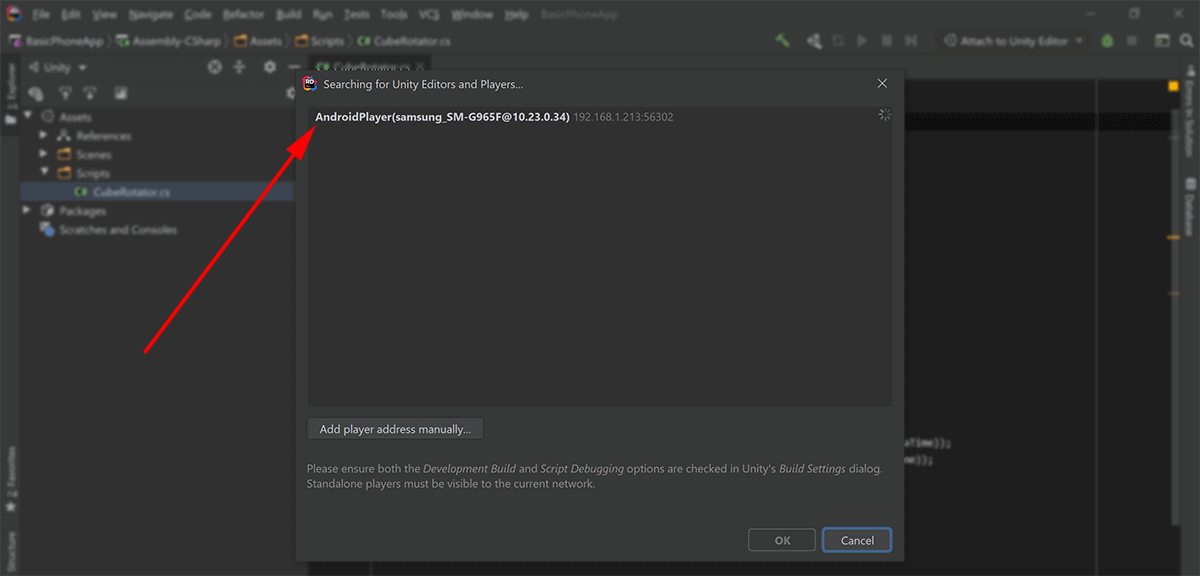Click the Unity refresh icon in the toolbar
This screenshot has height=576, width=1200.
pos(837,41)
